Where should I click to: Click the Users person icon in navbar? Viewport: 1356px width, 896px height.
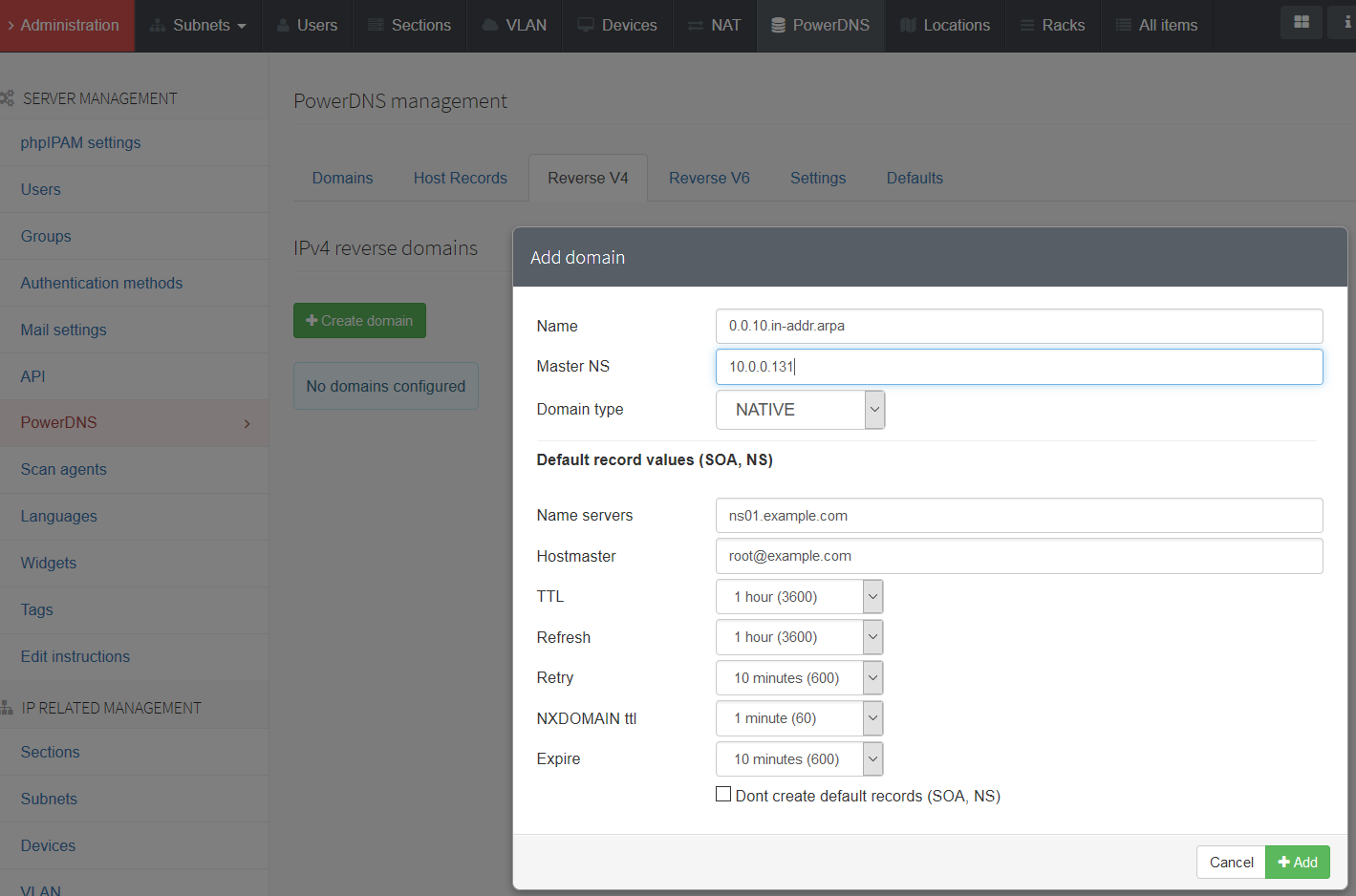(283, 26)
